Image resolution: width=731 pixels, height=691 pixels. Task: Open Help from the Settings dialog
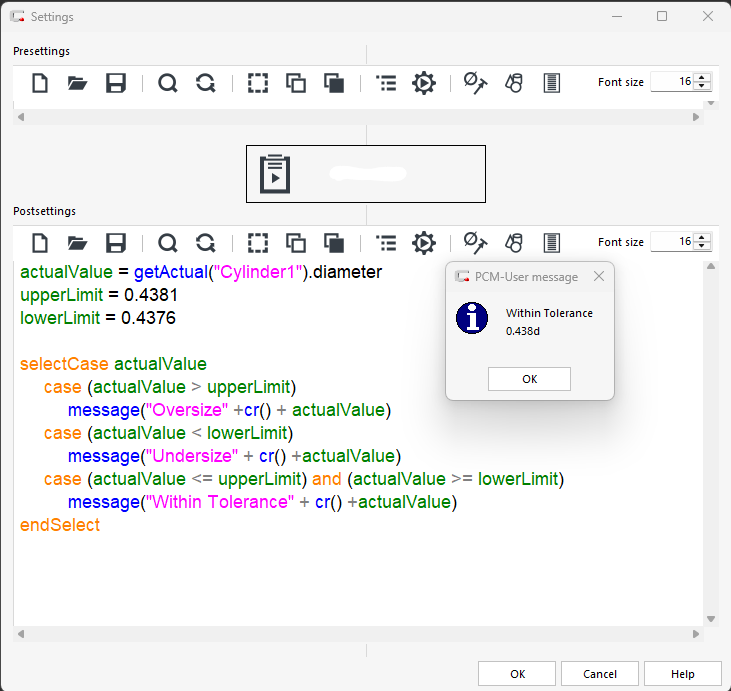(683, 674)
